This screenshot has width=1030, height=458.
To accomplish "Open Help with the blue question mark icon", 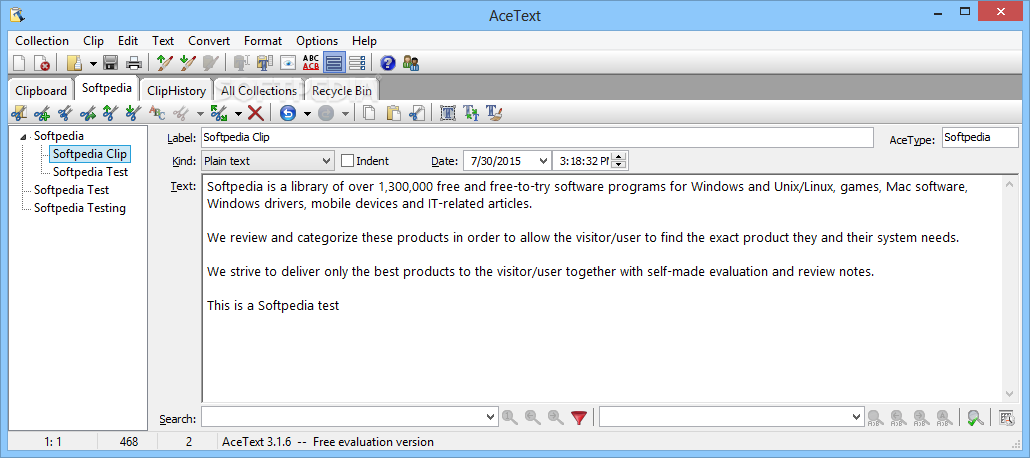I will coord(388,63).
